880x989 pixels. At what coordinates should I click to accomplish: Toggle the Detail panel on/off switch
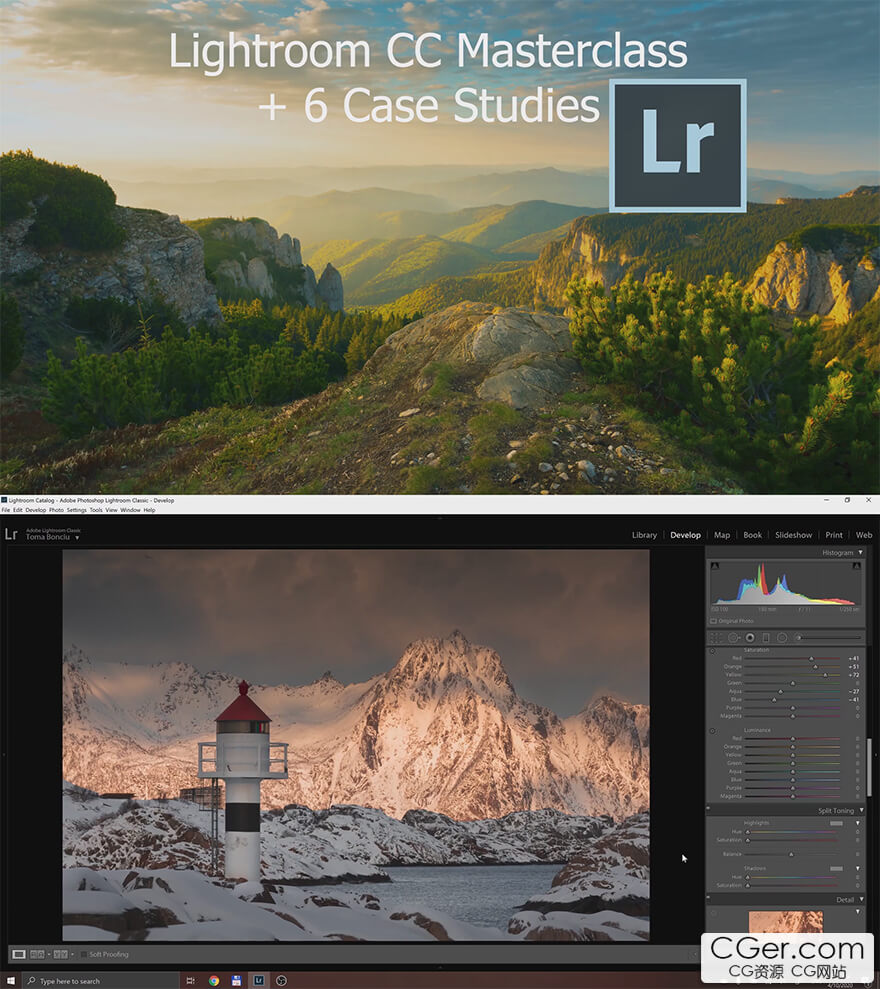pyautogui.click(x=708, y=897)
